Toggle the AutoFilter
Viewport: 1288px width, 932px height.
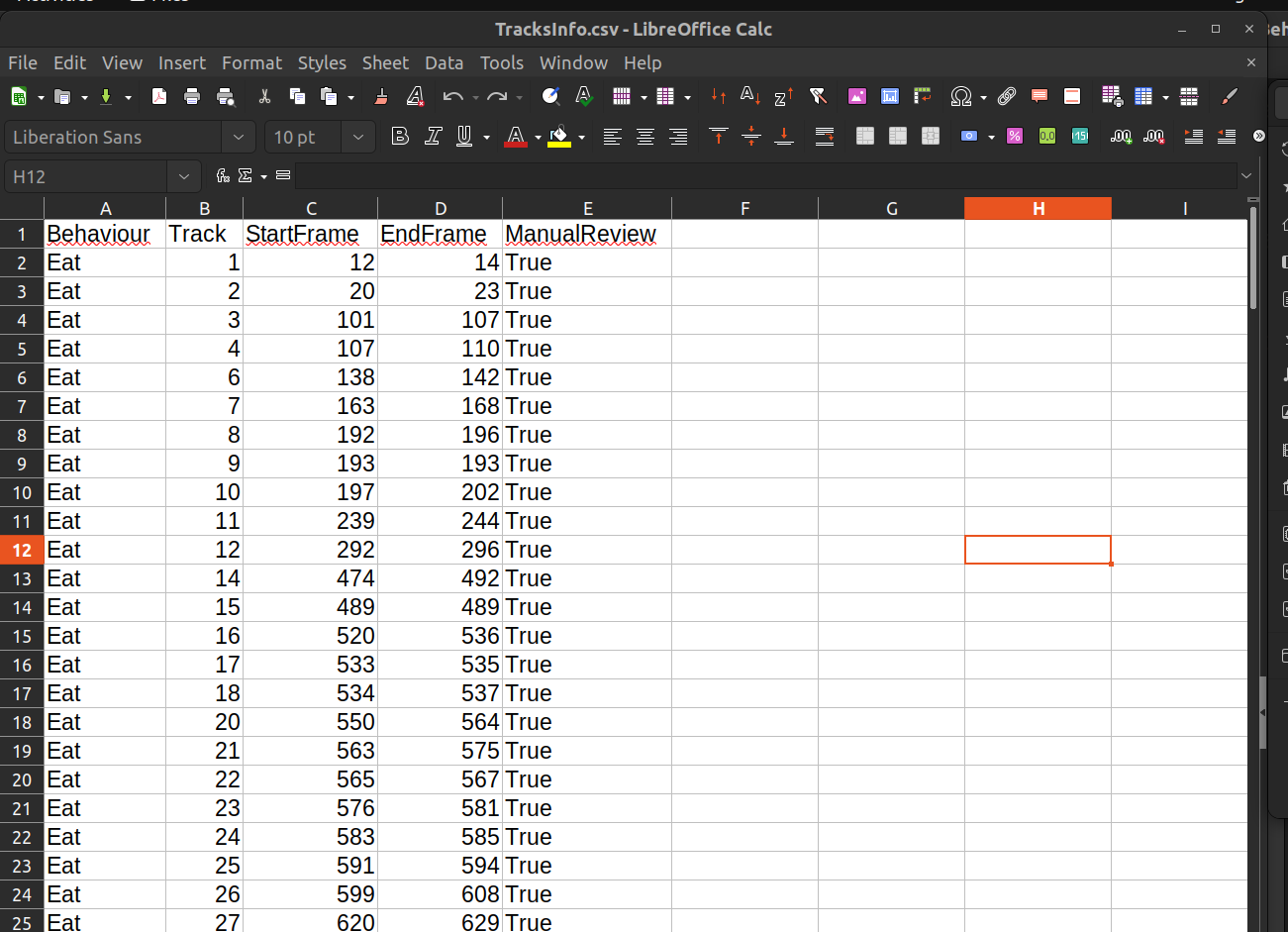point(818,96)
